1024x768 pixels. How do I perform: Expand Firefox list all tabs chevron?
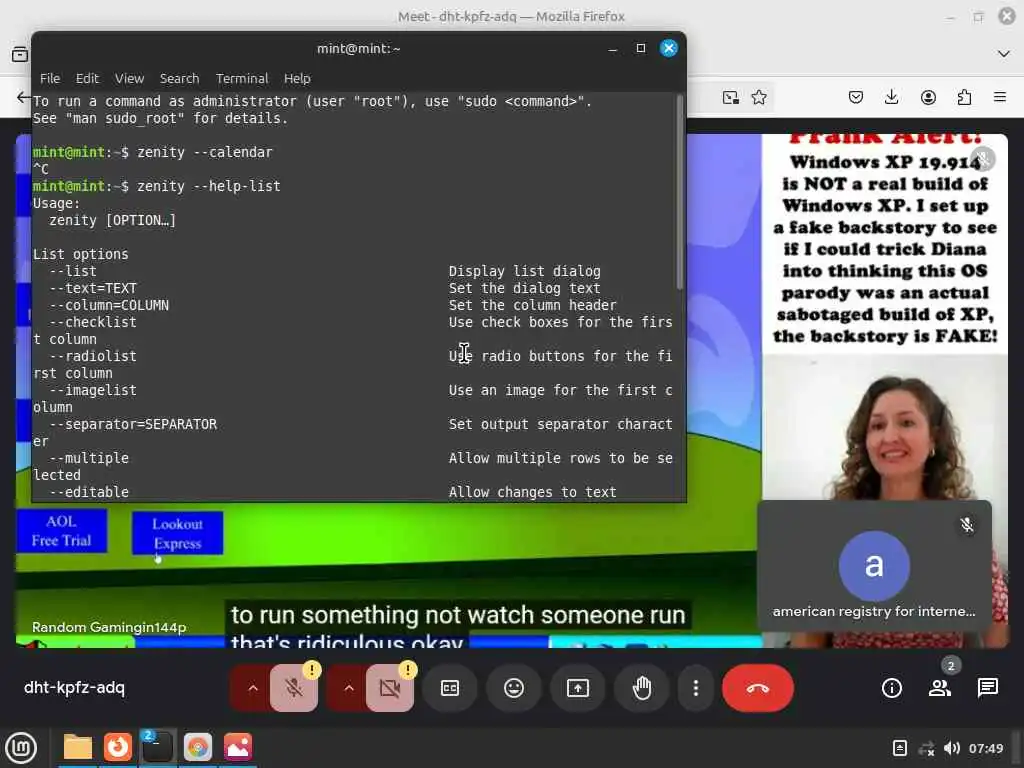click(1004, 54)
